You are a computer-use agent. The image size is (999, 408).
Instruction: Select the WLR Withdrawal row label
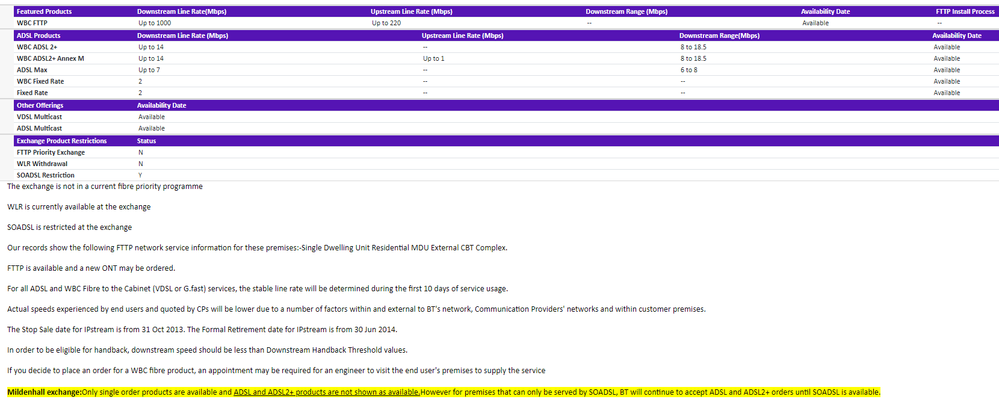click(x=41, y=163)
